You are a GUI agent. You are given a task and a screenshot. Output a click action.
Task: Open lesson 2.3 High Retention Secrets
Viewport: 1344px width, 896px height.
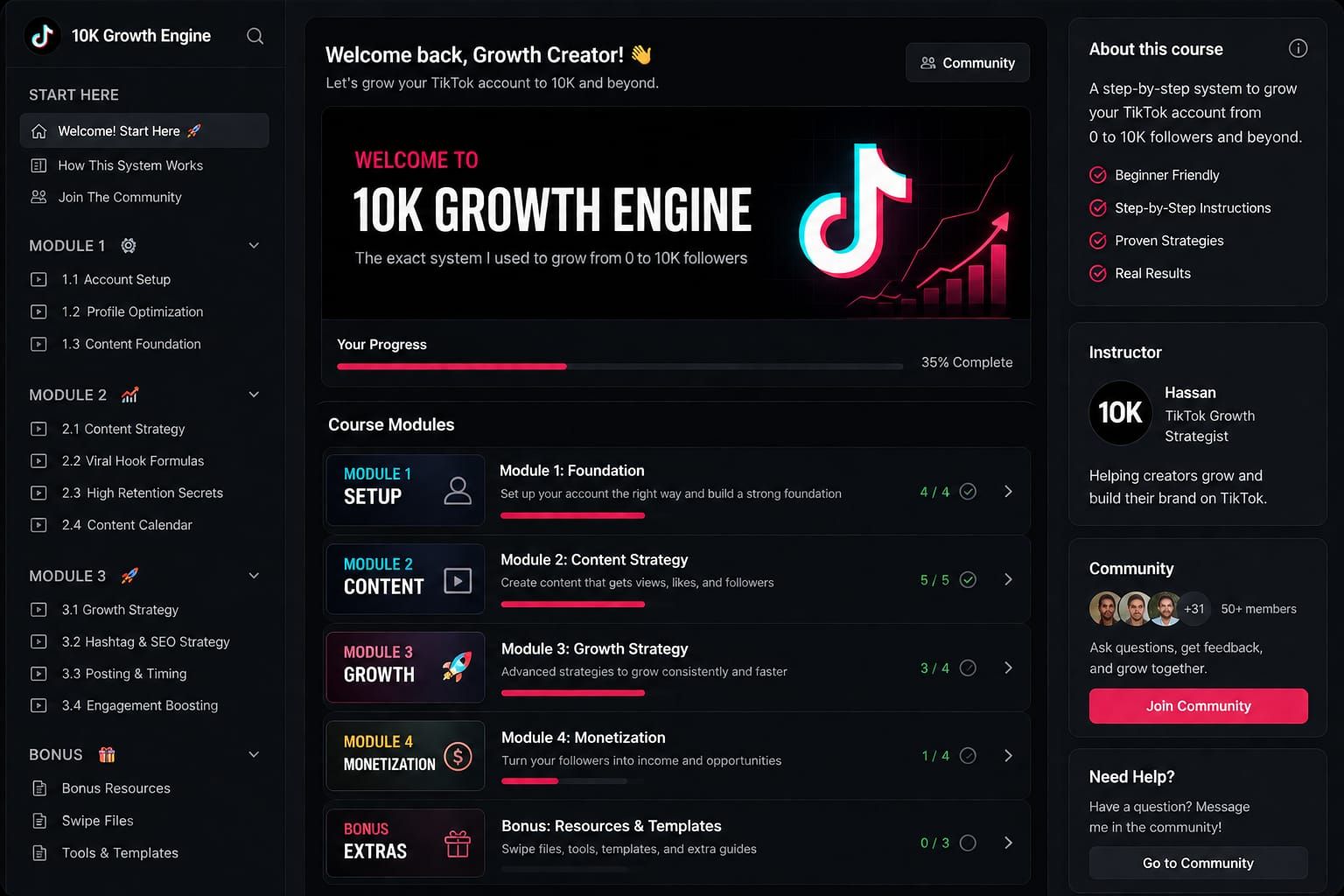click(142, 493)
